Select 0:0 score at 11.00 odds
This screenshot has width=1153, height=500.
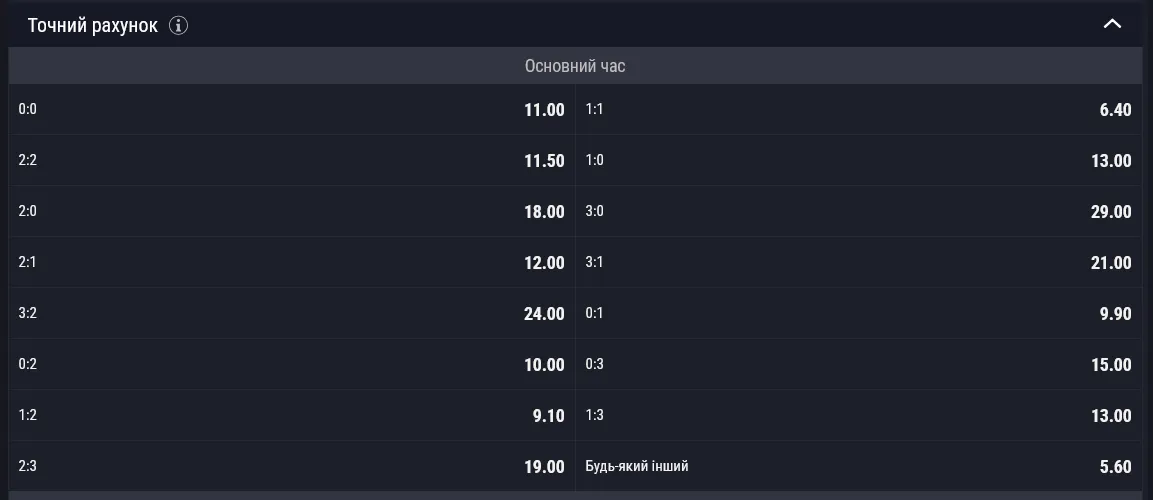point(292,110)
